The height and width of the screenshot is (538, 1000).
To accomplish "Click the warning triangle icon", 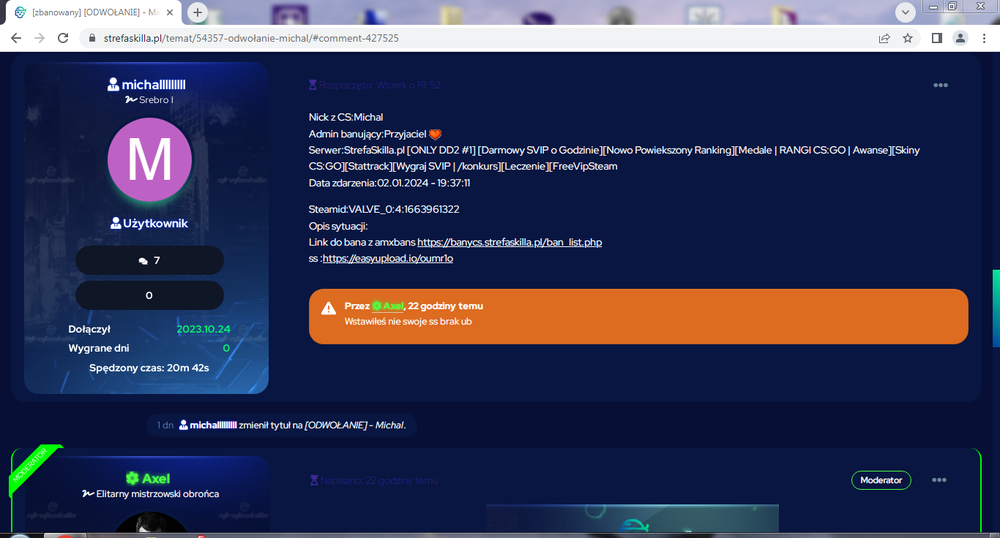I will [x=328, y=309].
